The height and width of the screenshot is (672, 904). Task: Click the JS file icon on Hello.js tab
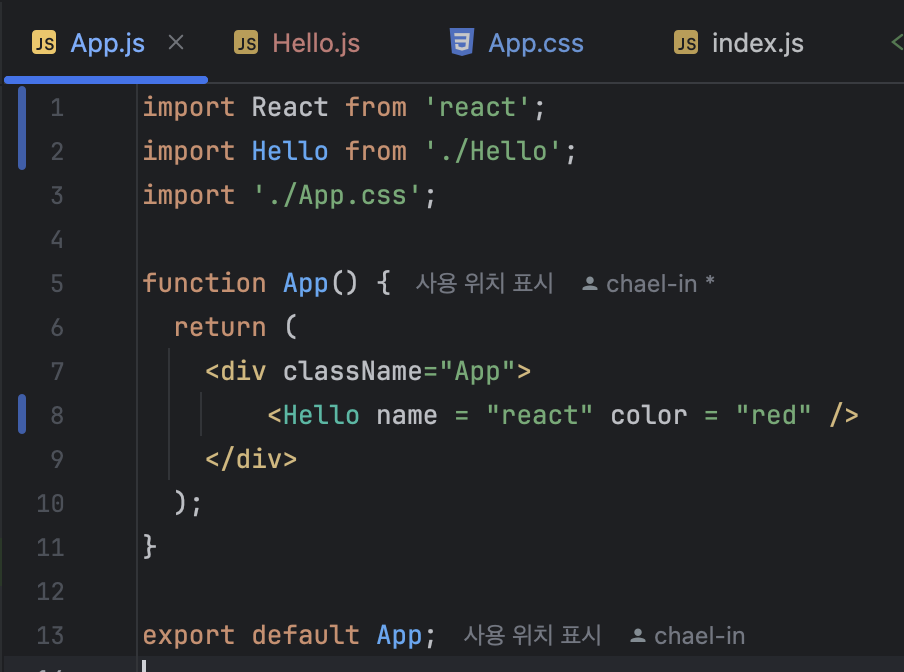pos(246,43)
